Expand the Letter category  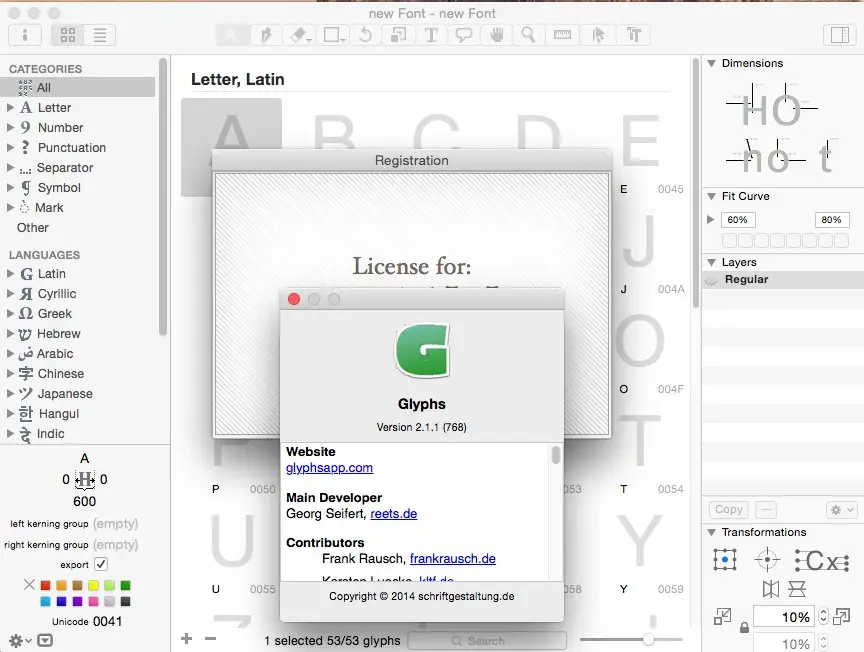[x=10, y=107]
